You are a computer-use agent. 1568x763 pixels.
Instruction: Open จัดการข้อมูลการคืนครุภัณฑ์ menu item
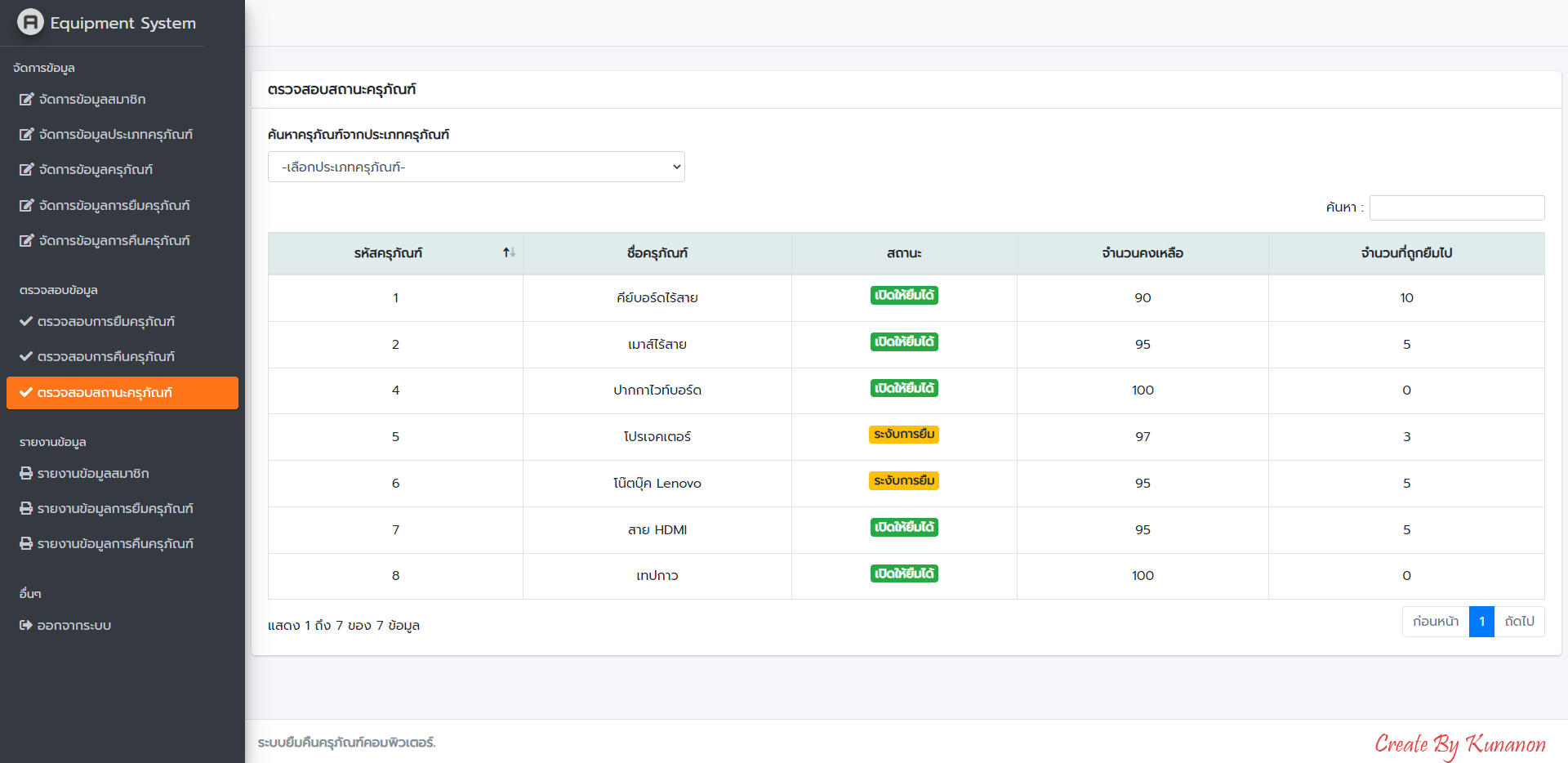point(114,241)
